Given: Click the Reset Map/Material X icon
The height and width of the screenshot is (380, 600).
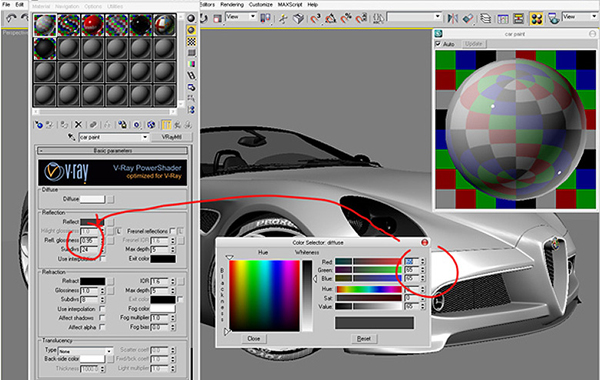Looking at the screenshot, I should tap(78, 125).
